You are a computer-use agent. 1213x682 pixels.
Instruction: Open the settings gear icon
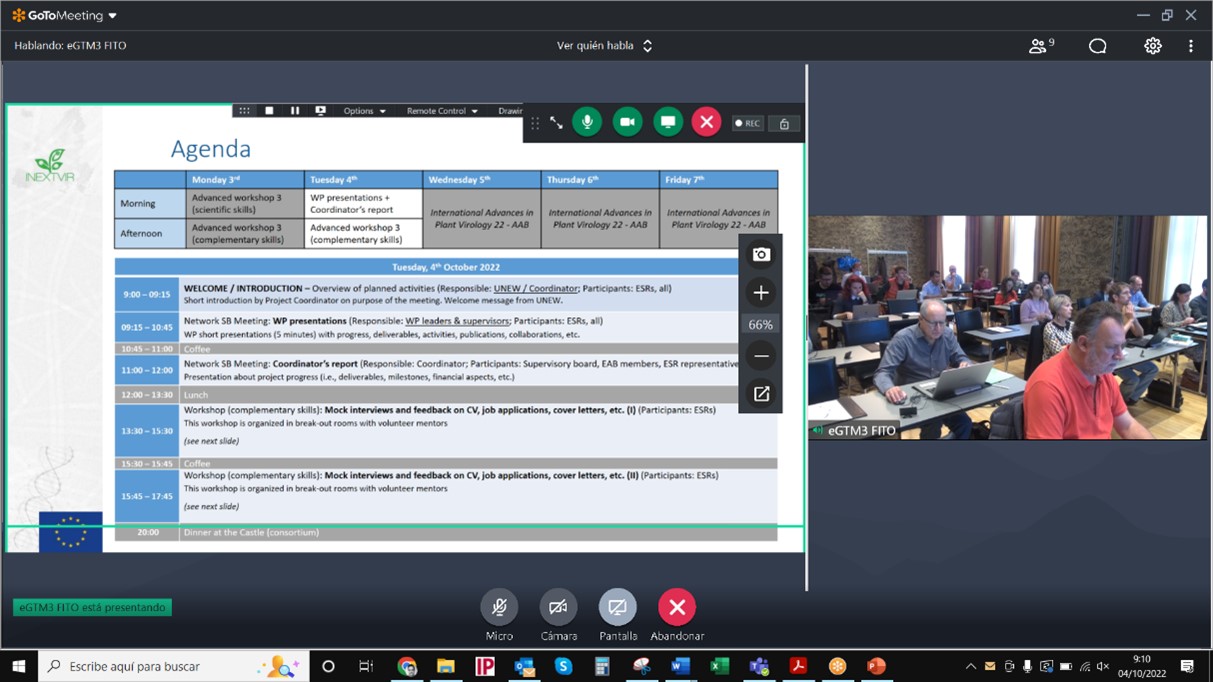coord(1153,46)
